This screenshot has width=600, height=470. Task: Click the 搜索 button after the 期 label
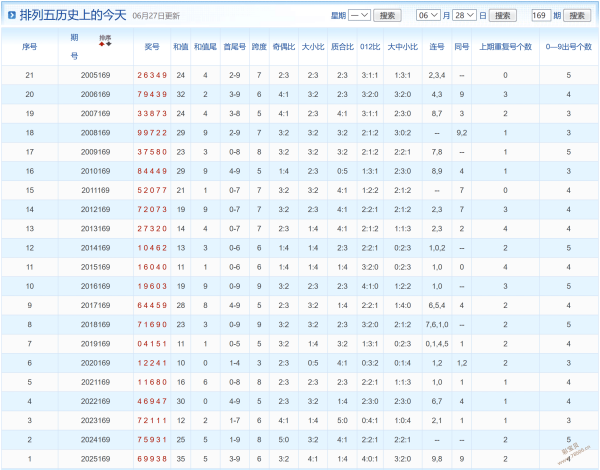click(577, 16)
